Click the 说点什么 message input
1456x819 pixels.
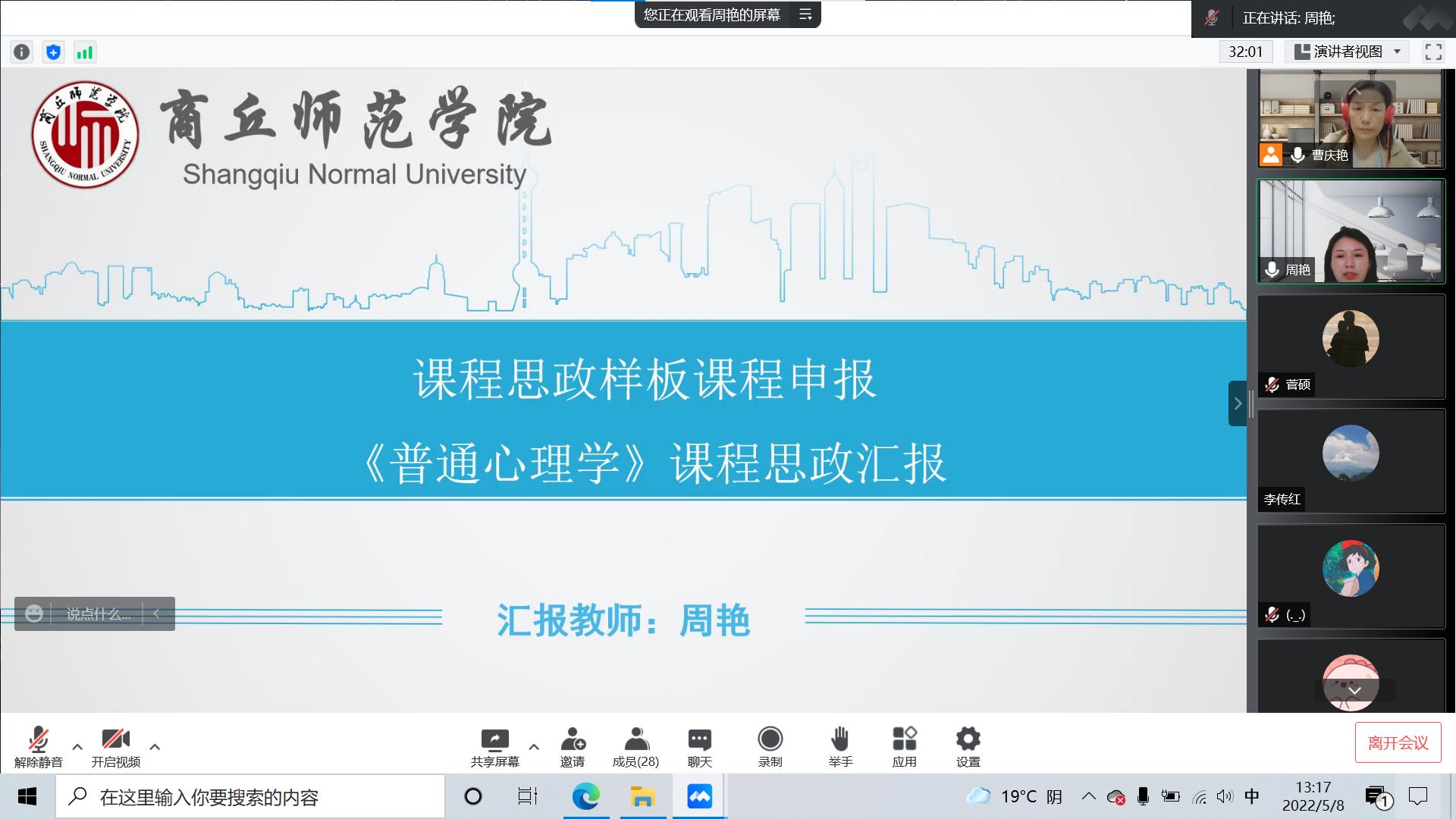click(98, 614)
